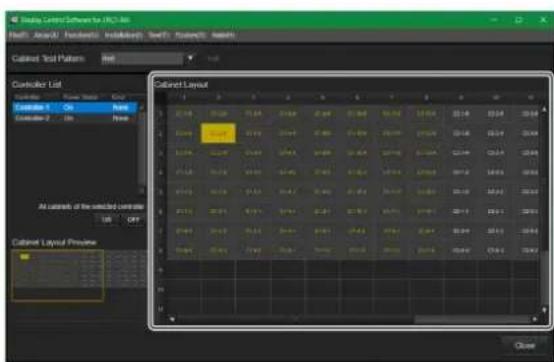This screenshot has width=554, height=362.
Task: Click the Controller List vertical scrollbar
Action: click(x=141, y=148)
